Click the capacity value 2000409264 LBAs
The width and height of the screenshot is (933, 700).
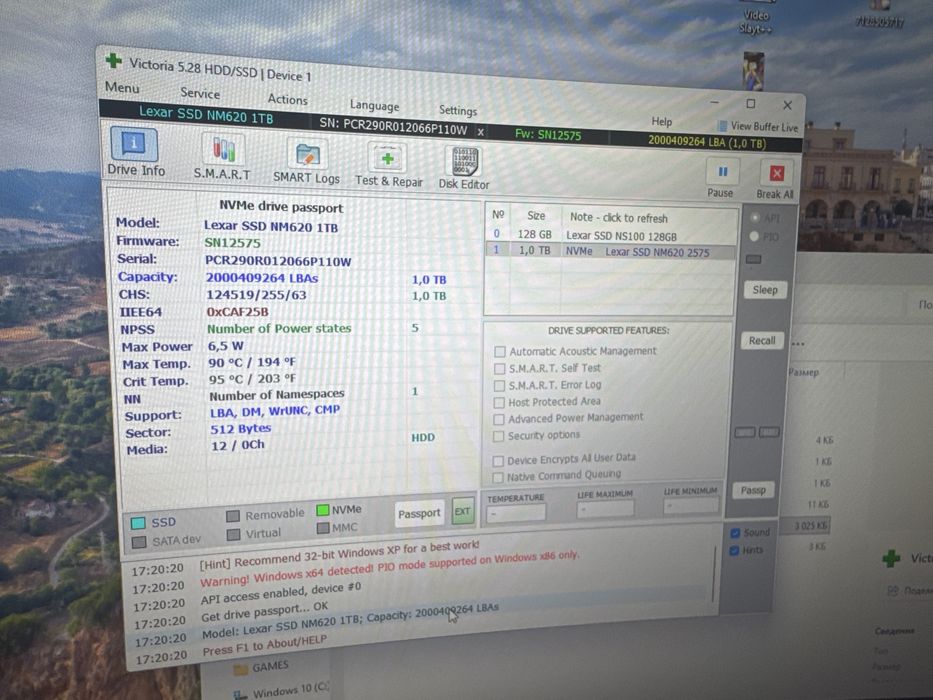[262, 278]
